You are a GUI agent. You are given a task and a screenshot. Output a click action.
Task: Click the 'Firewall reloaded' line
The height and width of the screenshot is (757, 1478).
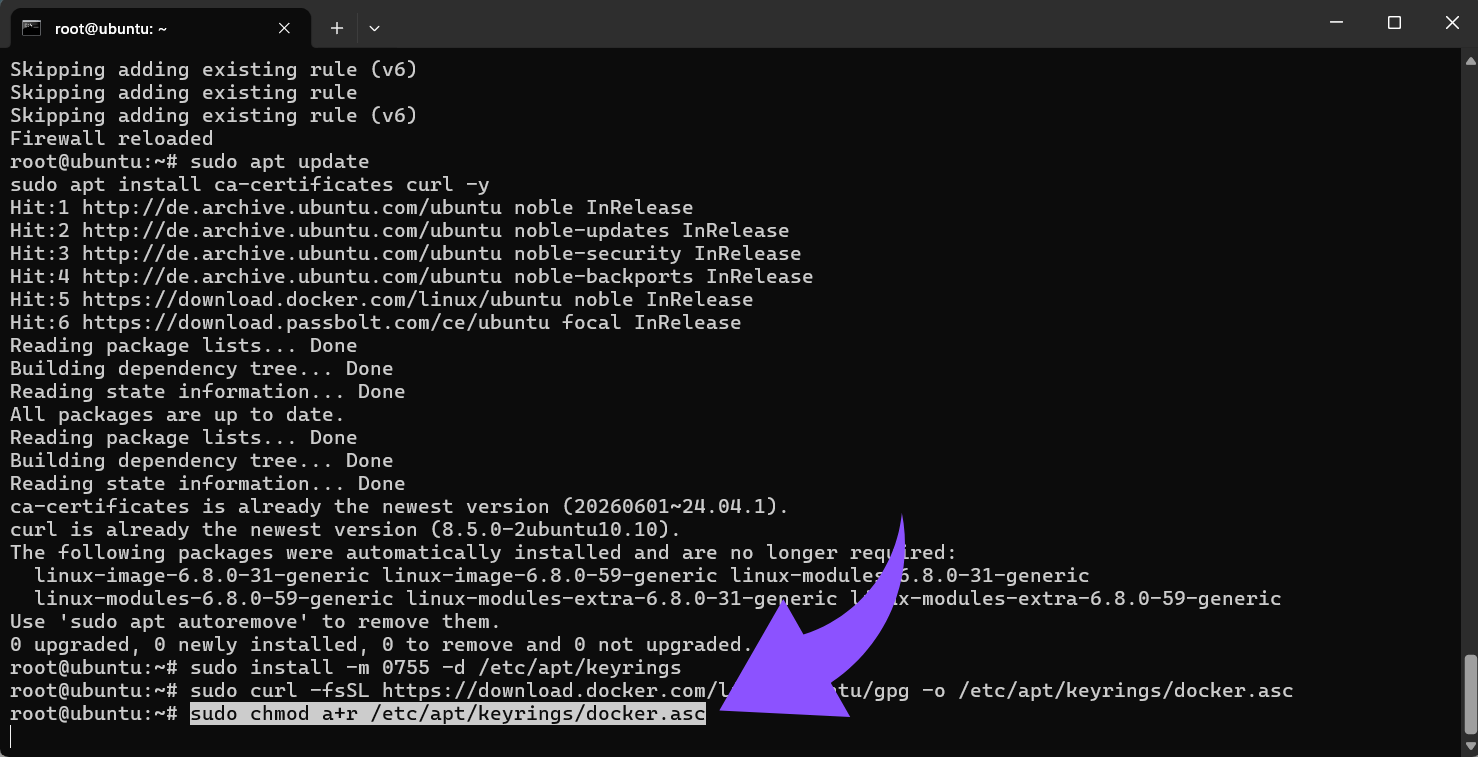point(112,138)
